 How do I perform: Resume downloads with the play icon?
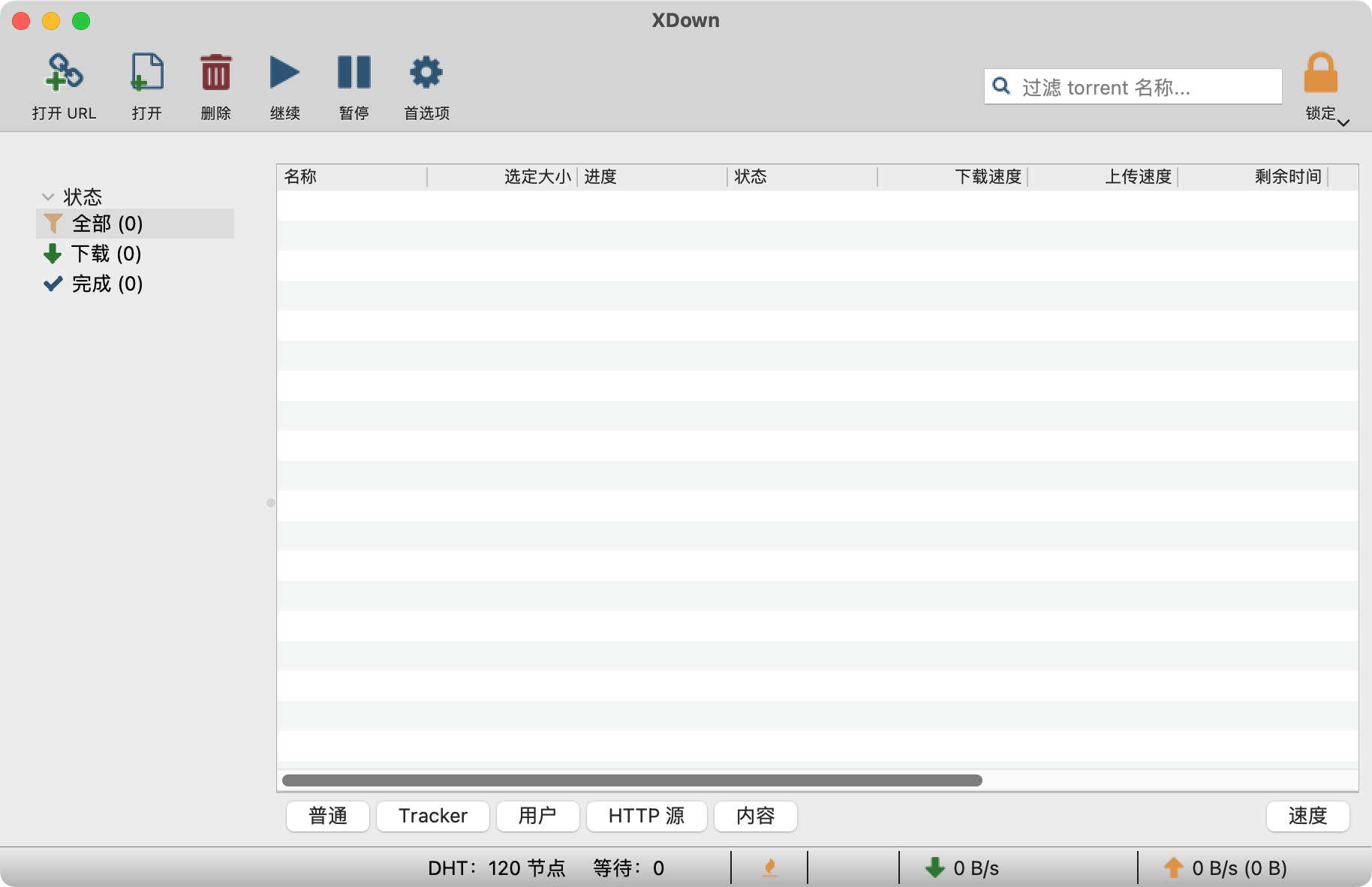[x=284, y=72]
